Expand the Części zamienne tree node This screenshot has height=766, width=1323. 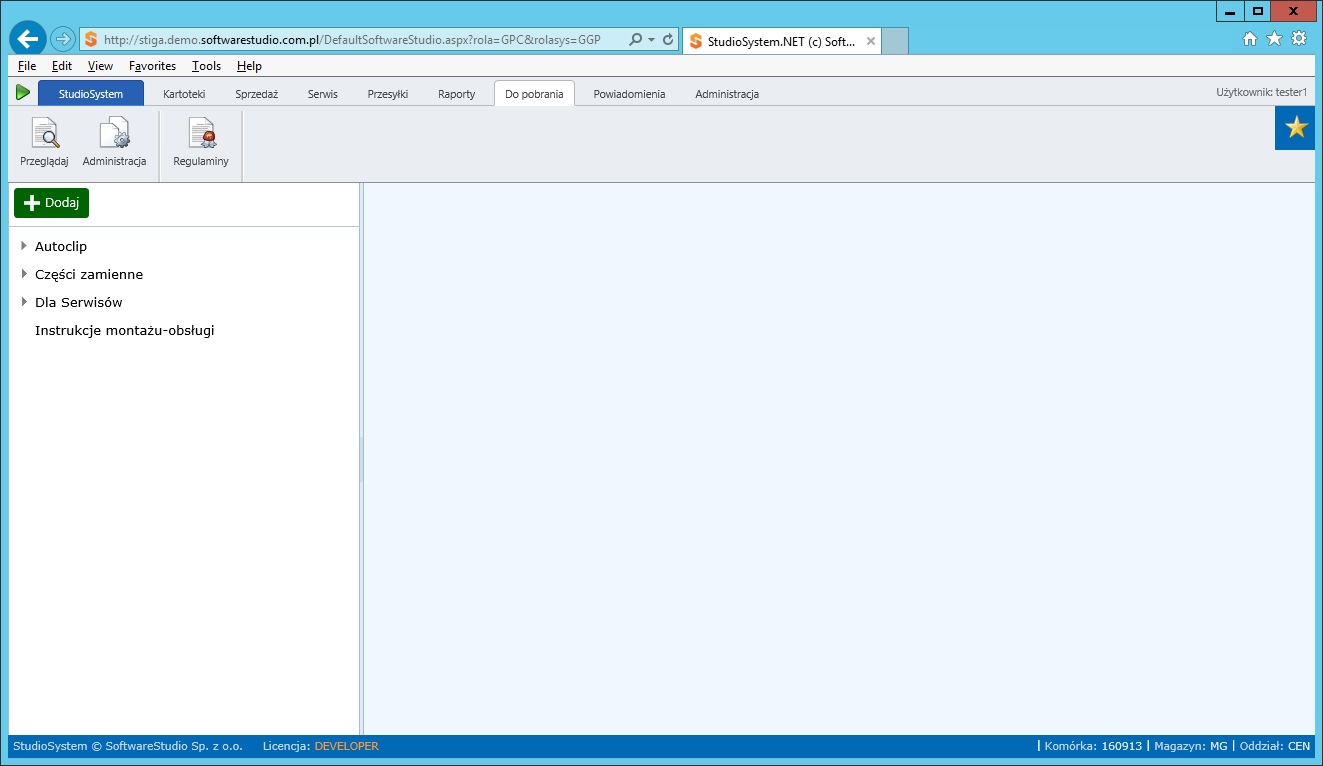24,273
